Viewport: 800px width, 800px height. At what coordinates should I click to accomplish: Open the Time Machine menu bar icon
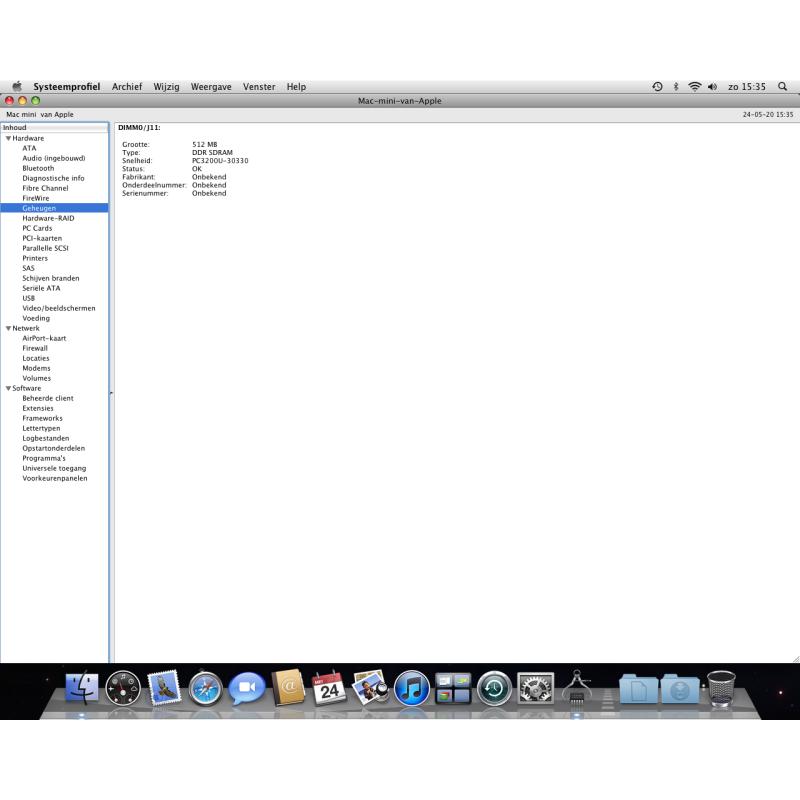pyautogui.click(x=657, y=87)
